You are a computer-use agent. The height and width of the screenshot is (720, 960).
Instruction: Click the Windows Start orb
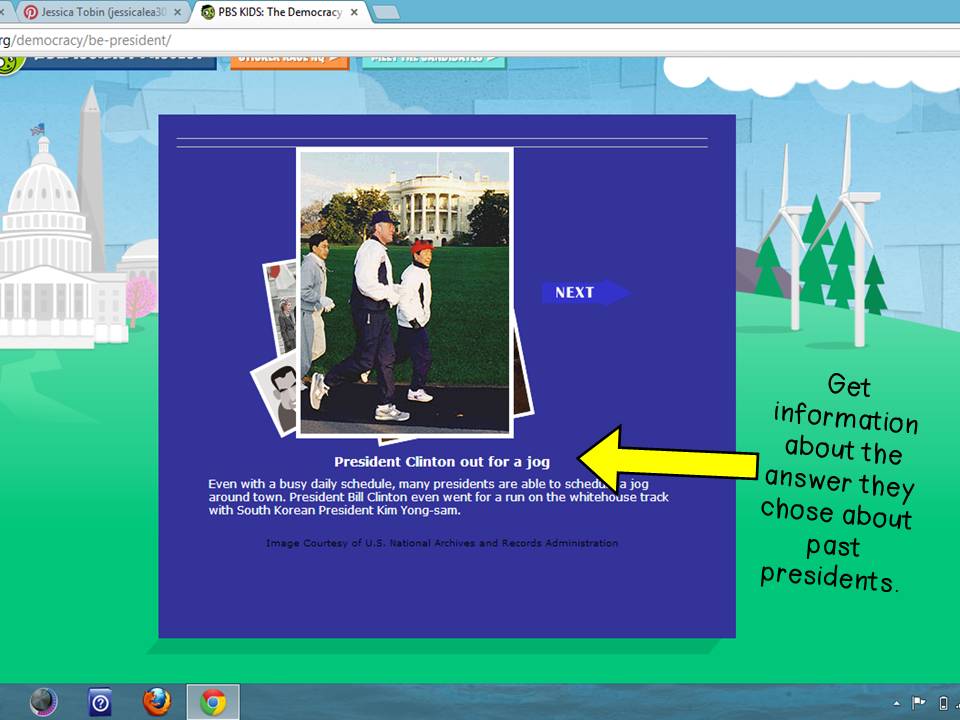(41, 701)
